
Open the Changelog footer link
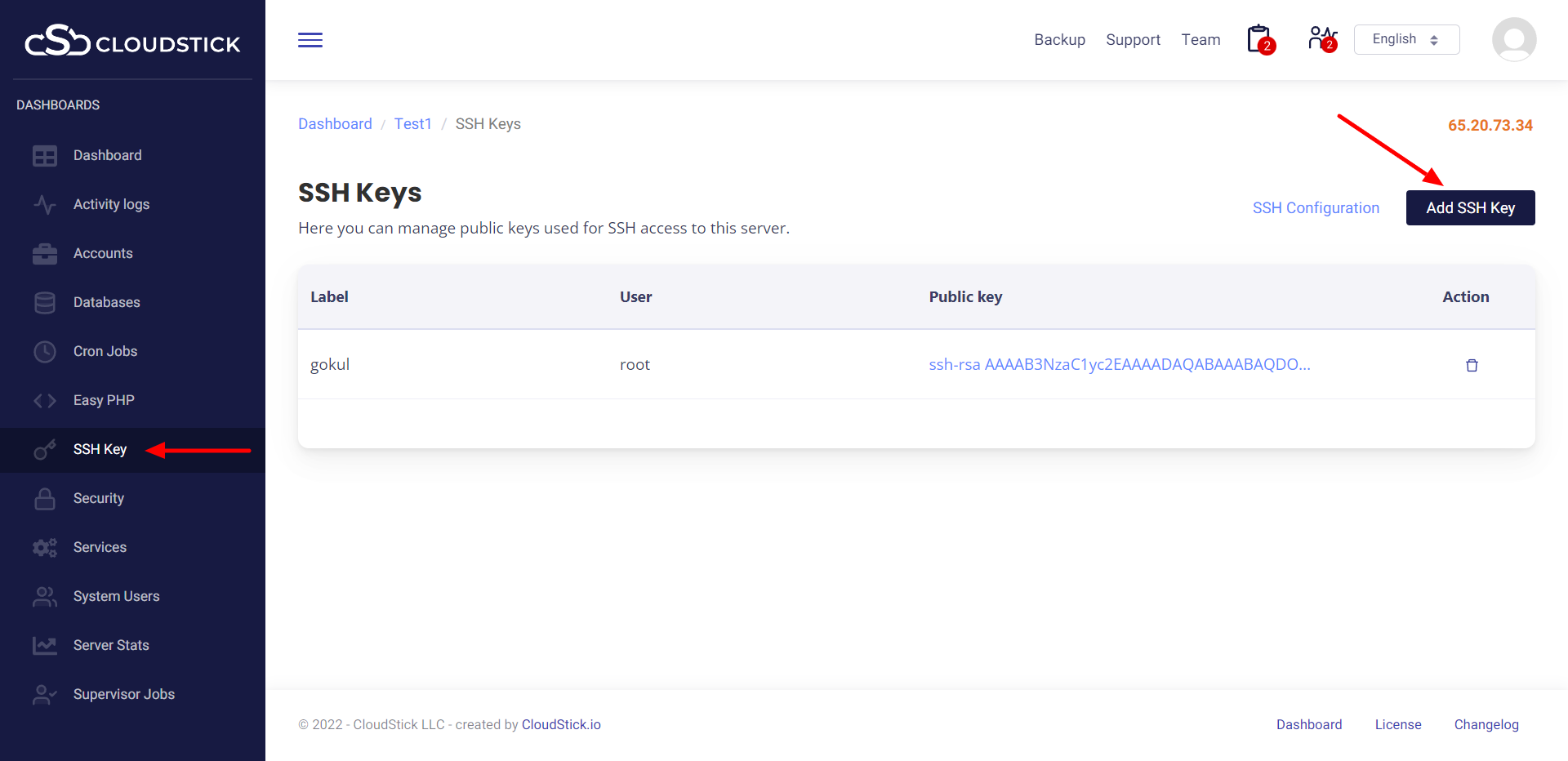[1486, 724]
